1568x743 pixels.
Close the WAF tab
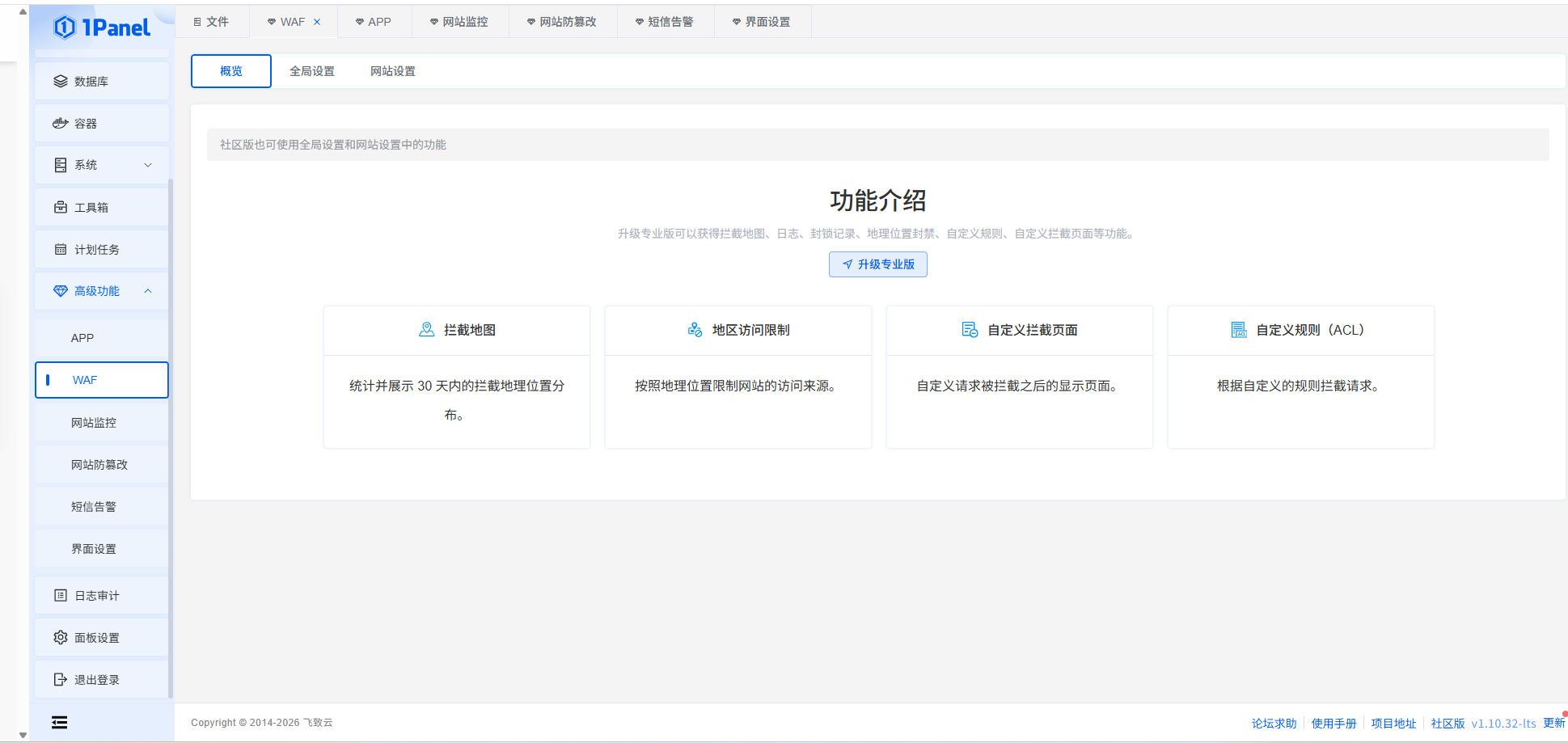(317, 22)
